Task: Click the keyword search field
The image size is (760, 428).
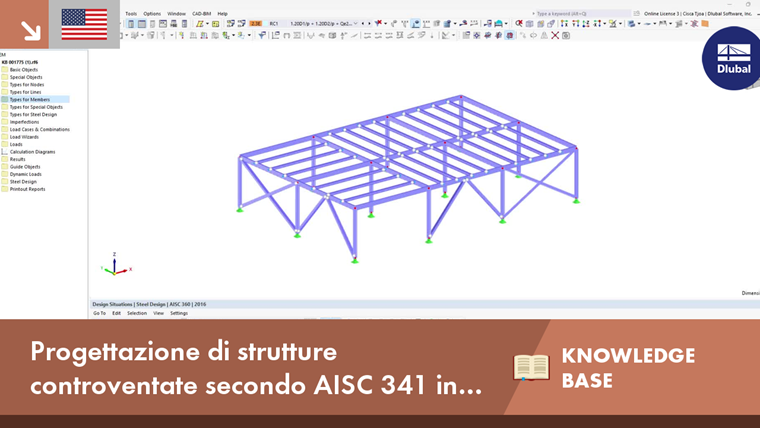Action: click(x=582, y=14)
